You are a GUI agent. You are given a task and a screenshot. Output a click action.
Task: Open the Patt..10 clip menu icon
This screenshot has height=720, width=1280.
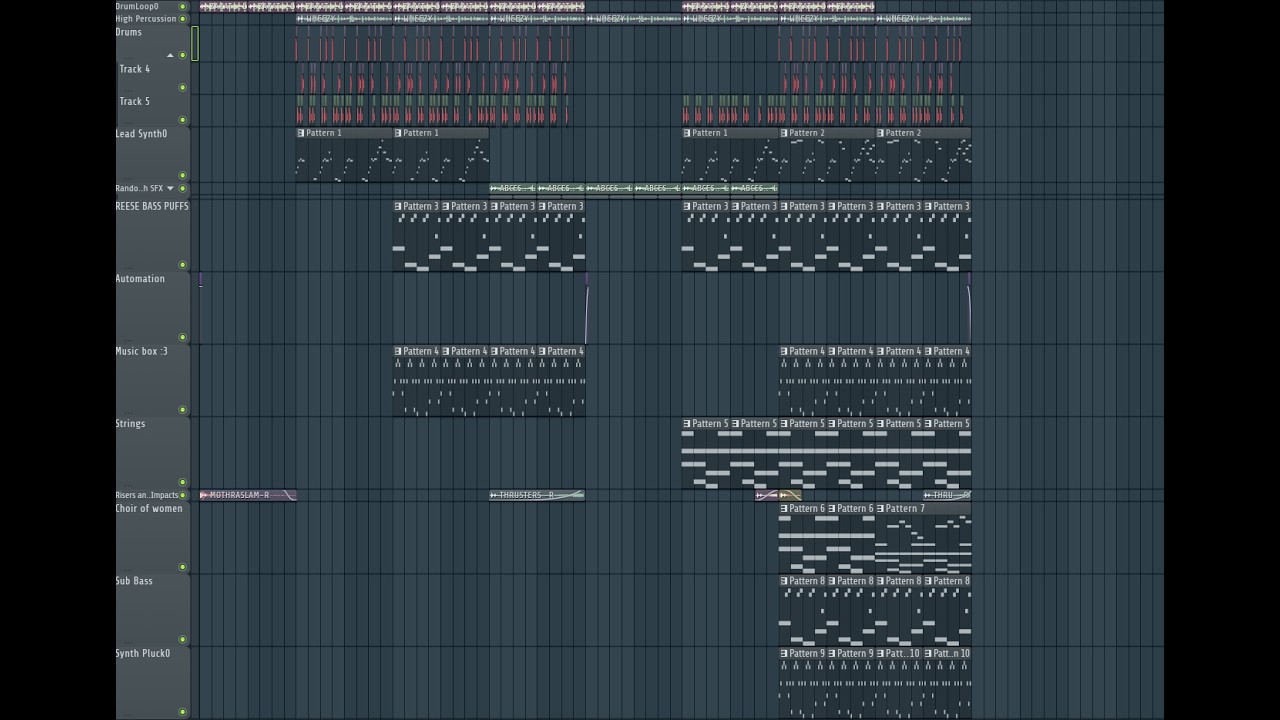pos(880,654)
